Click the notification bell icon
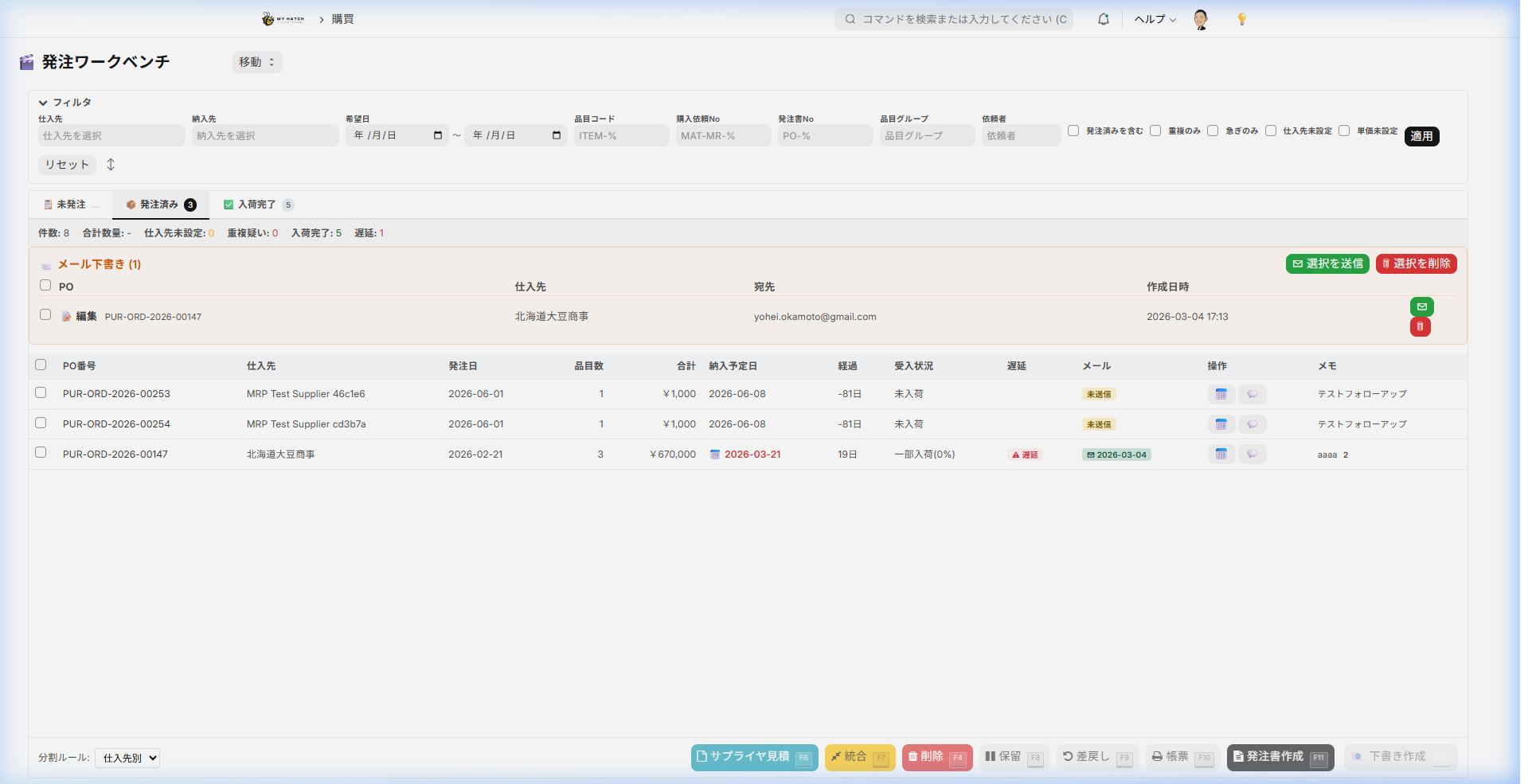This screenshot has width=1532, height=784. point(1103,19)
